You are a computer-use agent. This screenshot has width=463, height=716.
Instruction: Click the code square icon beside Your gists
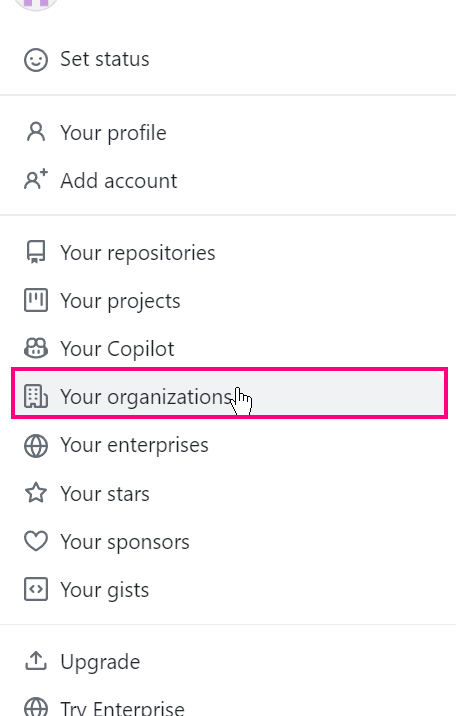pos(36,590)
